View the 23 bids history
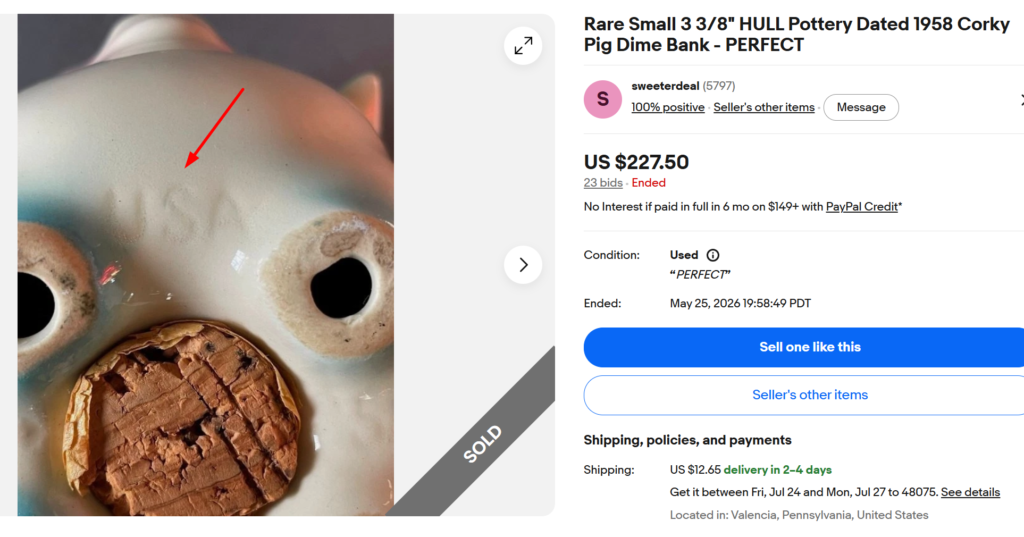The image size is (1024, 537). click(603, 183)
